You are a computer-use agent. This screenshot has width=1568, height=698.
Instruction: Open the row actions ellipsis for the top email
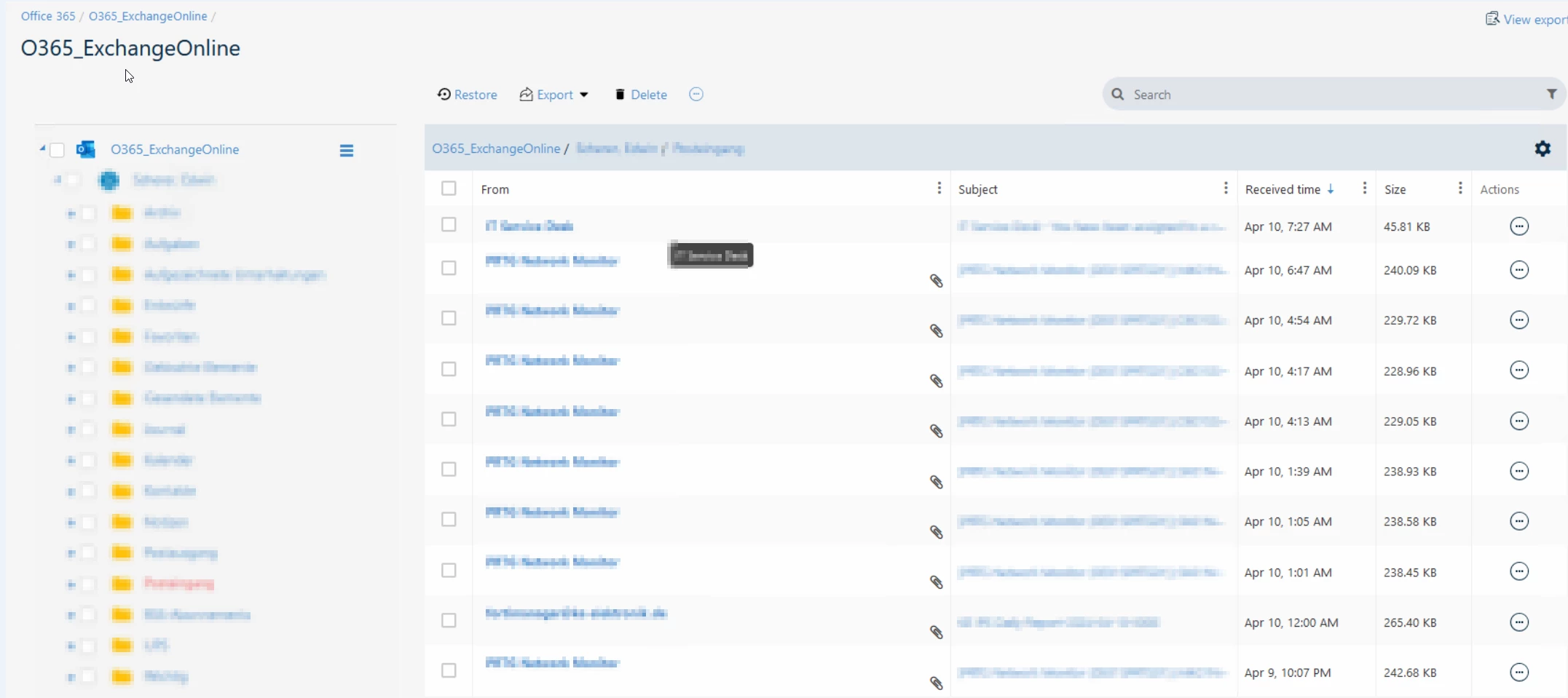[x=1519, y=226]
